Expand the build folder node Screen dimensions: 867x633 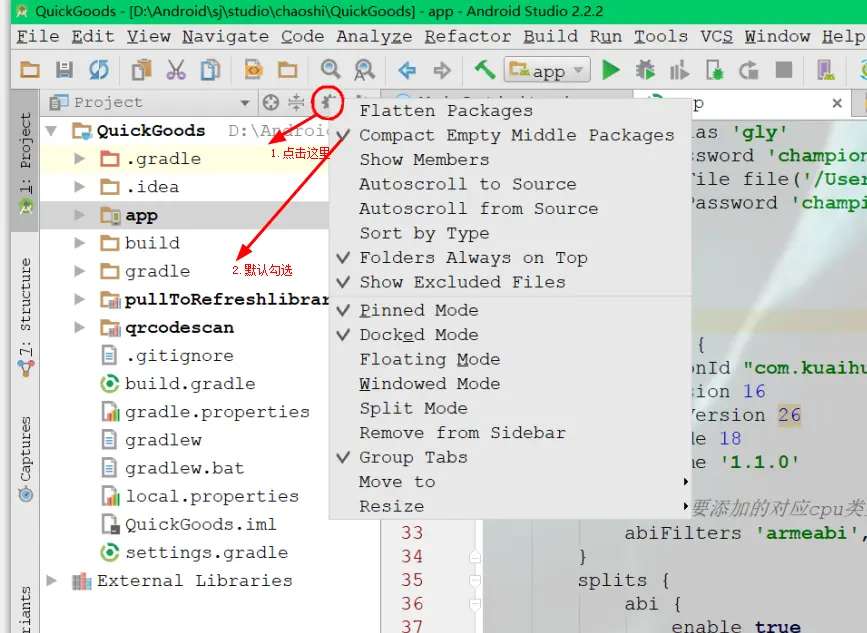[x=80, y=243]
